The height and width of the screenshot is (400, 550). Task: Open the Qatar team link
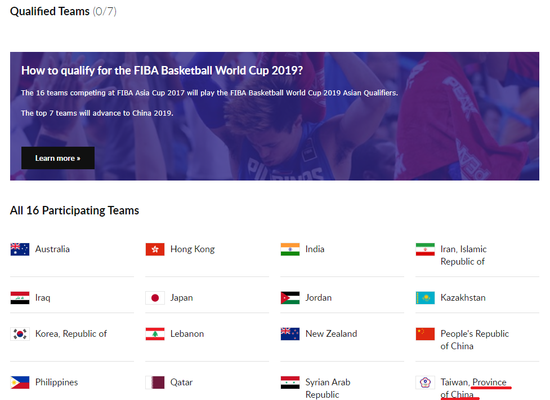181,382
